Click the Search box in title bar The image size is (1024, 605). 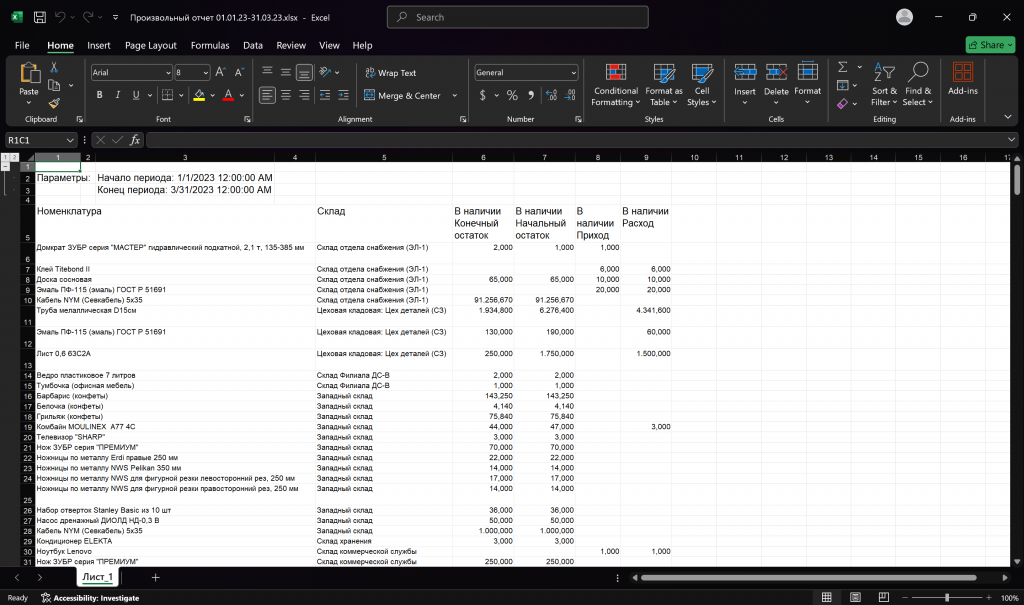[x=518, y=17]
